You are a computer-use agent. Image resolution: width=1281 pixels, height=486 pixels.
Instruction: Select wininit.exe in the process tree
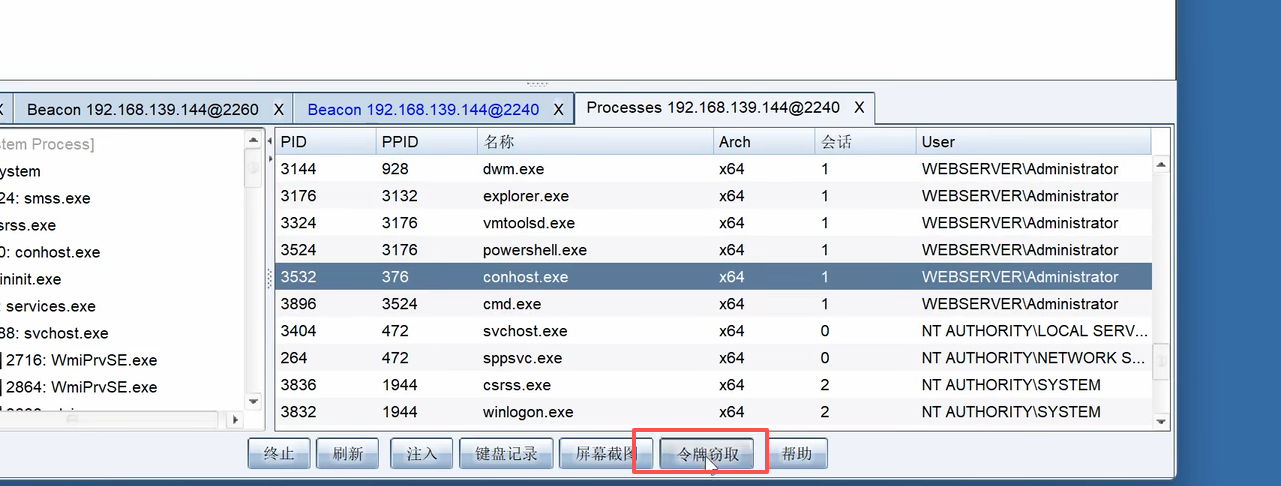(31, 279)
